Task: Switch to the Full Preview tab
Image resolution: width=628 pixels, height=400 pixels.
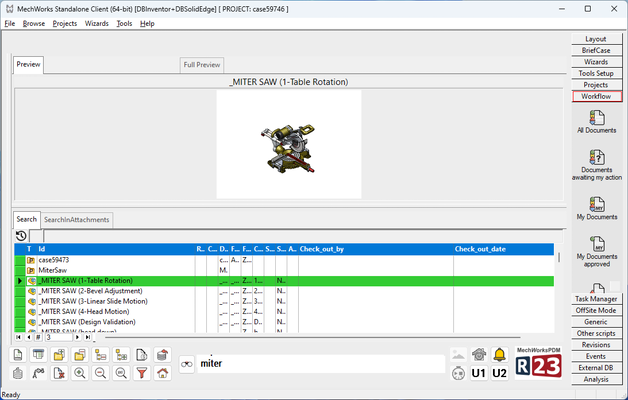Action: 202,65
